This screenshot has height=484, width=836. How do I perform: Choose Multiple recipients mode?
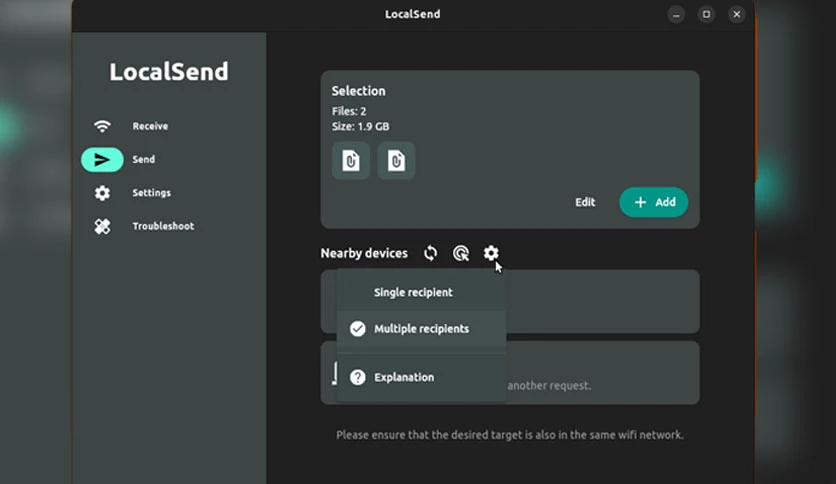(421, 329)
